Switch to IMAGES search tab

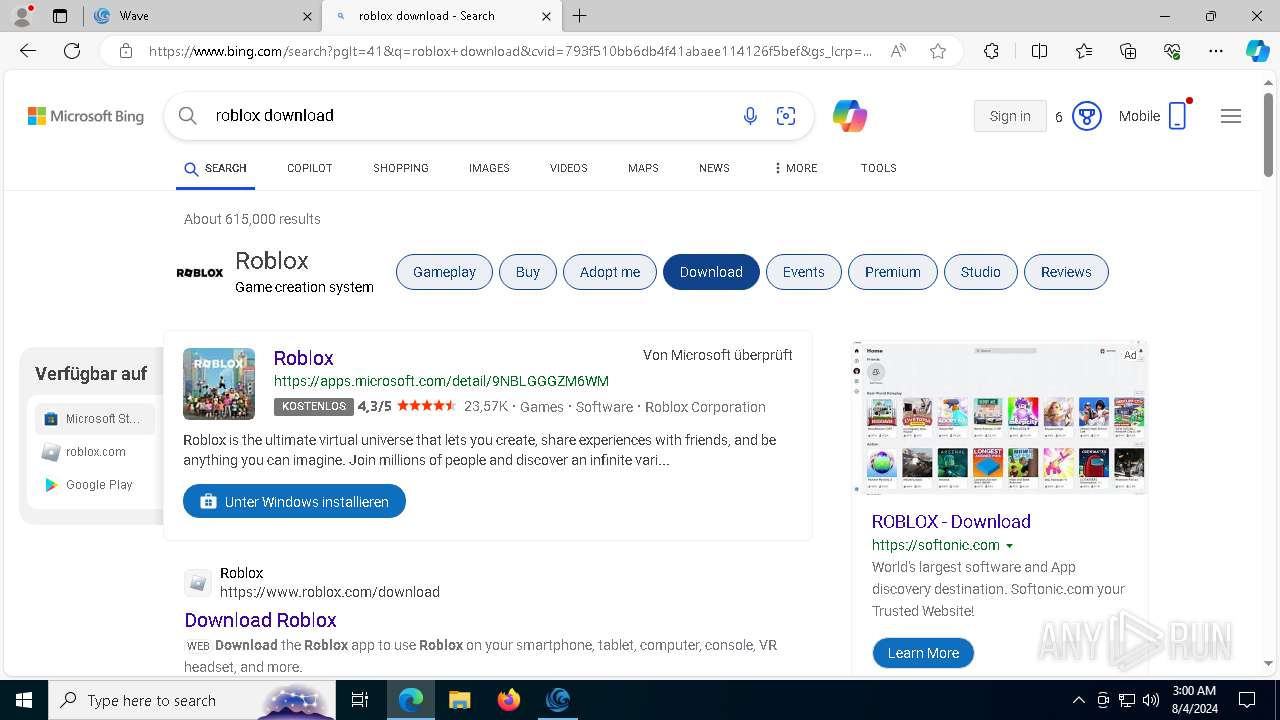489,168
